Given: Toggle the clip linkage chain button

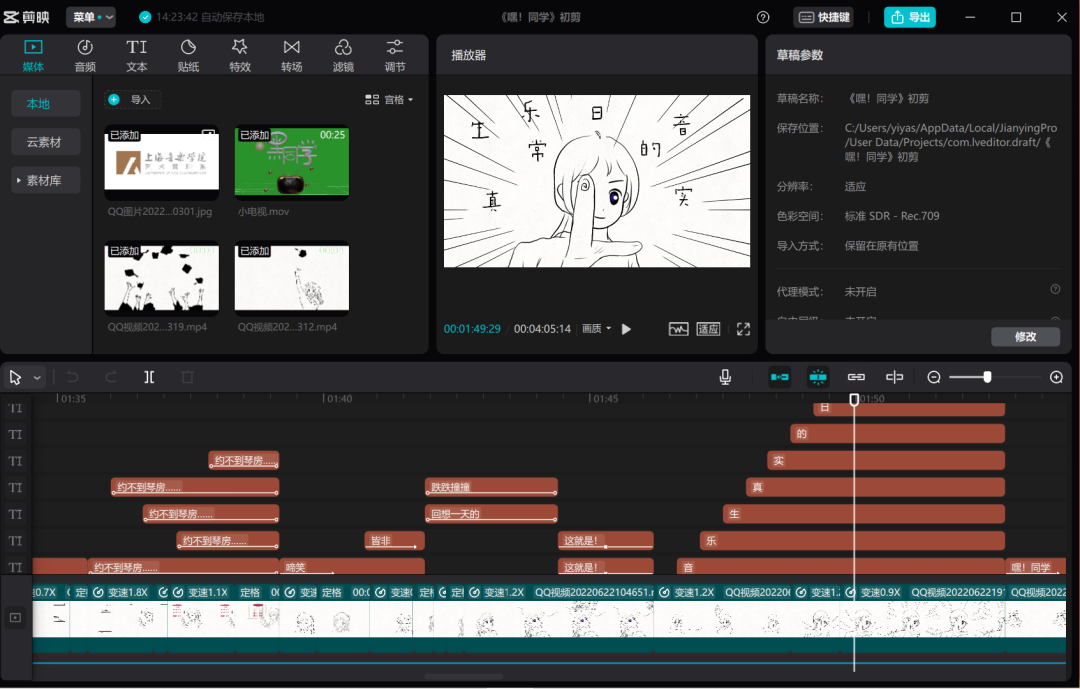Looking at the screenshot, I should click(856, 377).
